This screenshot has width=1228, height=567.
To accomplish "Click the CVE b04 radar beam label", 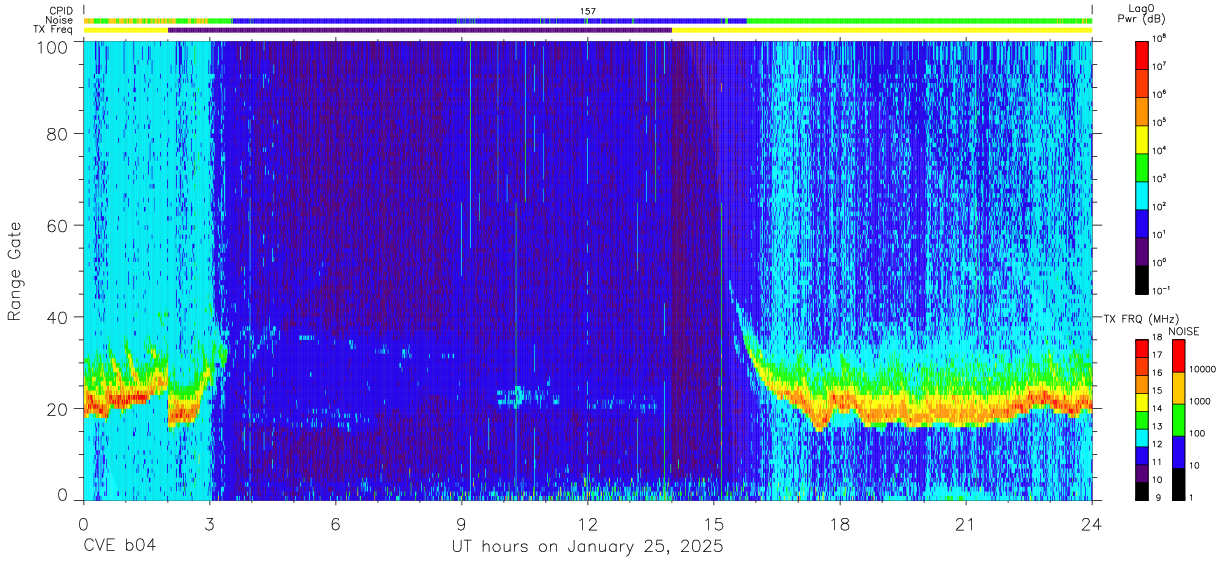I will pyautogui.click(x=119, y=547).
